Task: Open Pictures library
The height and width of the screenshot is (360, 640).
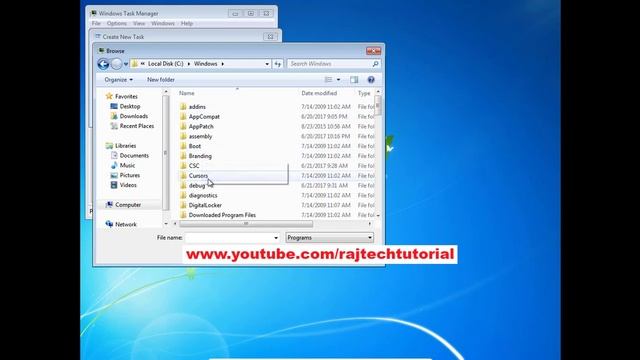Action: coord(130,175)
